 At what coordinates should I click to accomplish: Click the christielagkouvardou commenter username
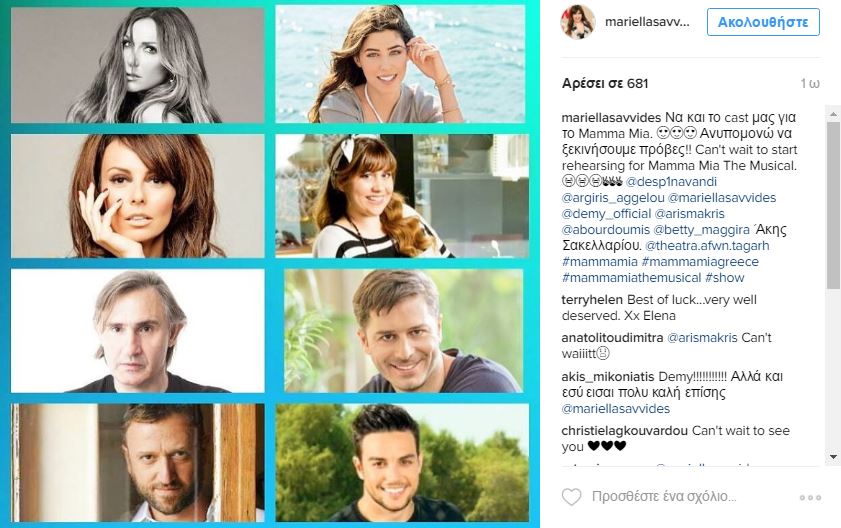click(625, 430)
